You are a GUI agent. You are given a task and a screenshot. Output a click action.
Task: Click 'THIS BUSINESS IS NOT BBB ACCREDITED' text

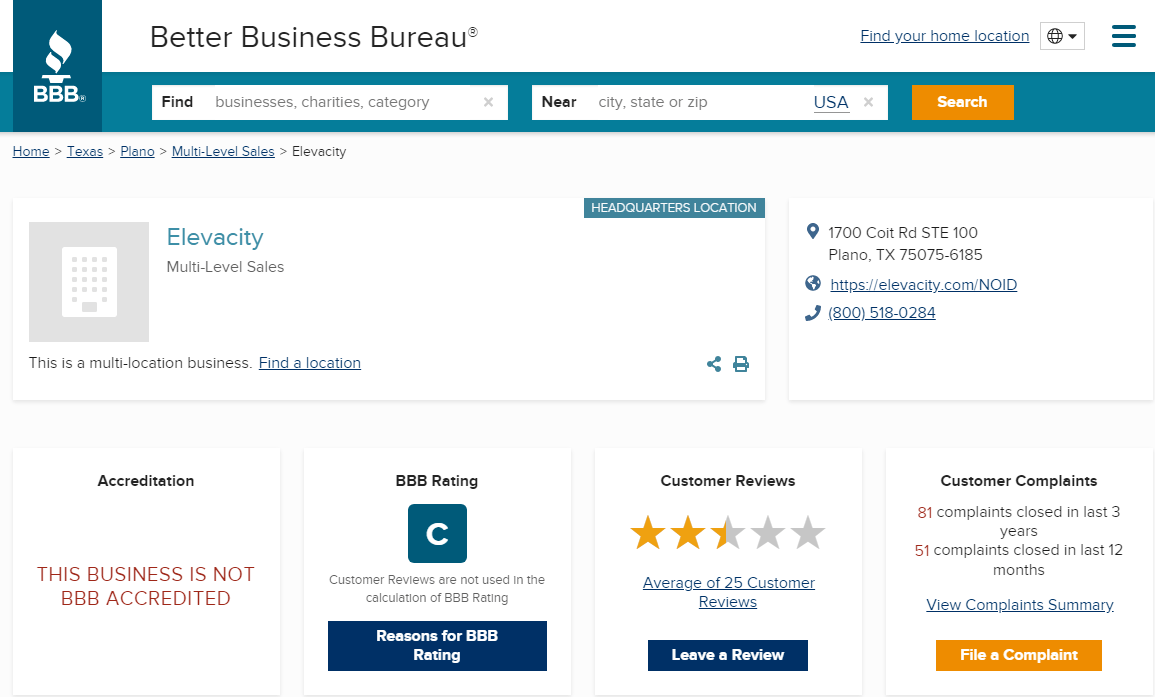(146, 586)
